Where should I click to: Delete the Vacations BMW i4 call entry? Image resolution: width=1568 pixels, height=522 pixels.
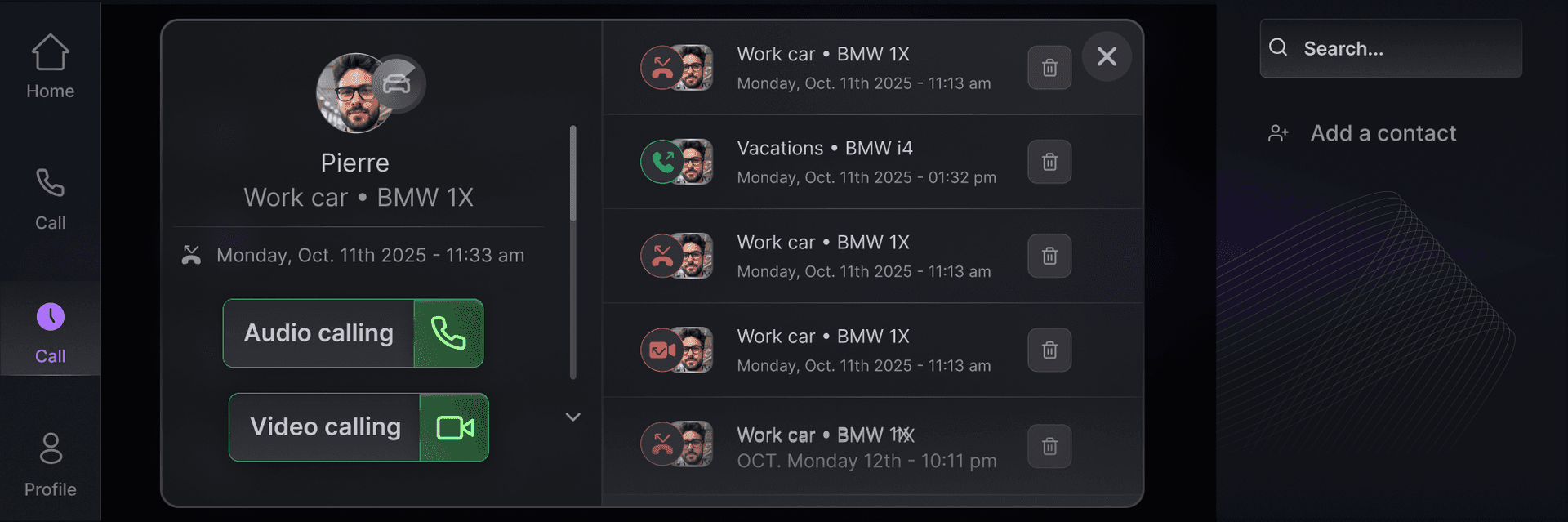(x=1049, y=162)
